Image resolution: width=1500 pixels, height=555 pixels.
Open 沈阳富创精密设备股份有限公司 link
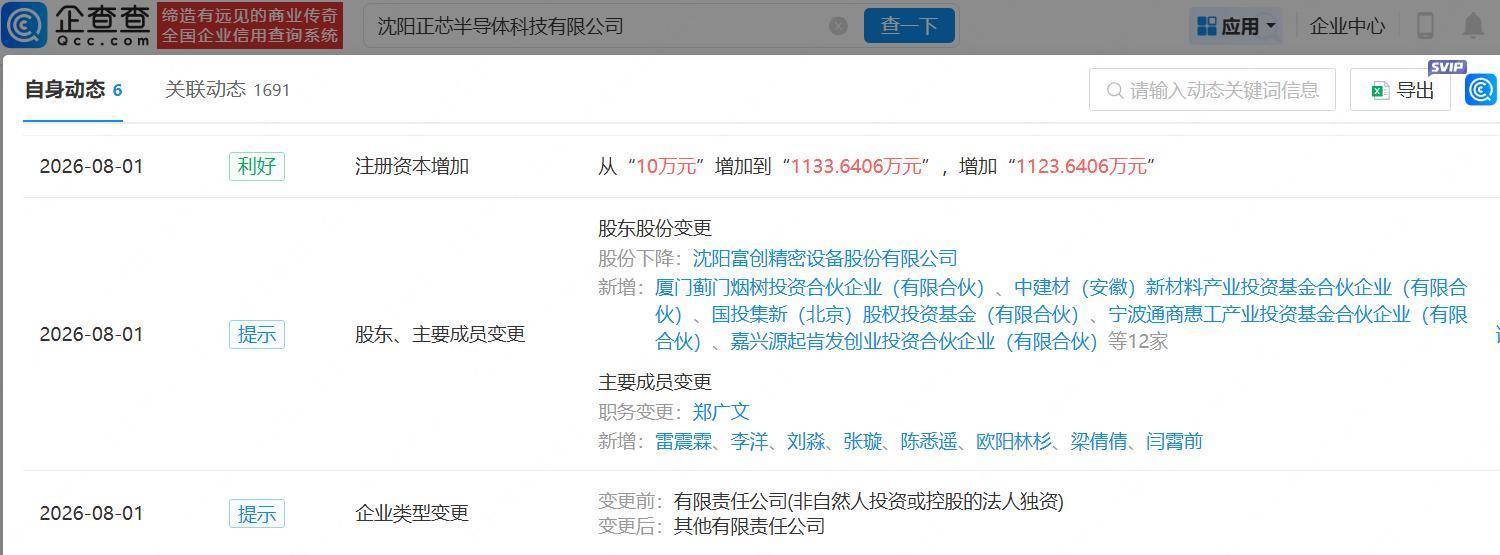[825, 259]
